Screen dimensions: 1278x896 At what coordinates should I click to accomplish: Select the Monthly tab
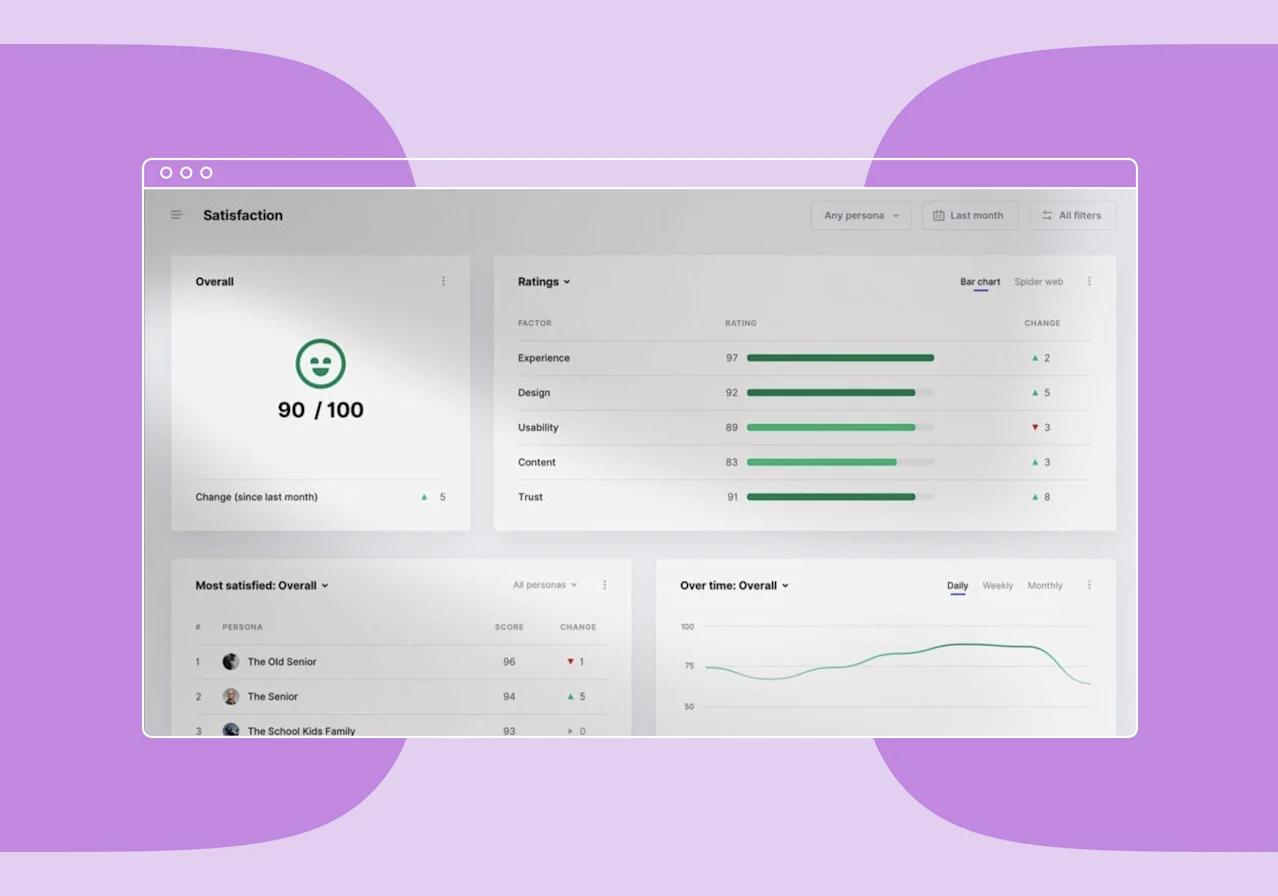pyautogui.click(x=1045, y=586)
